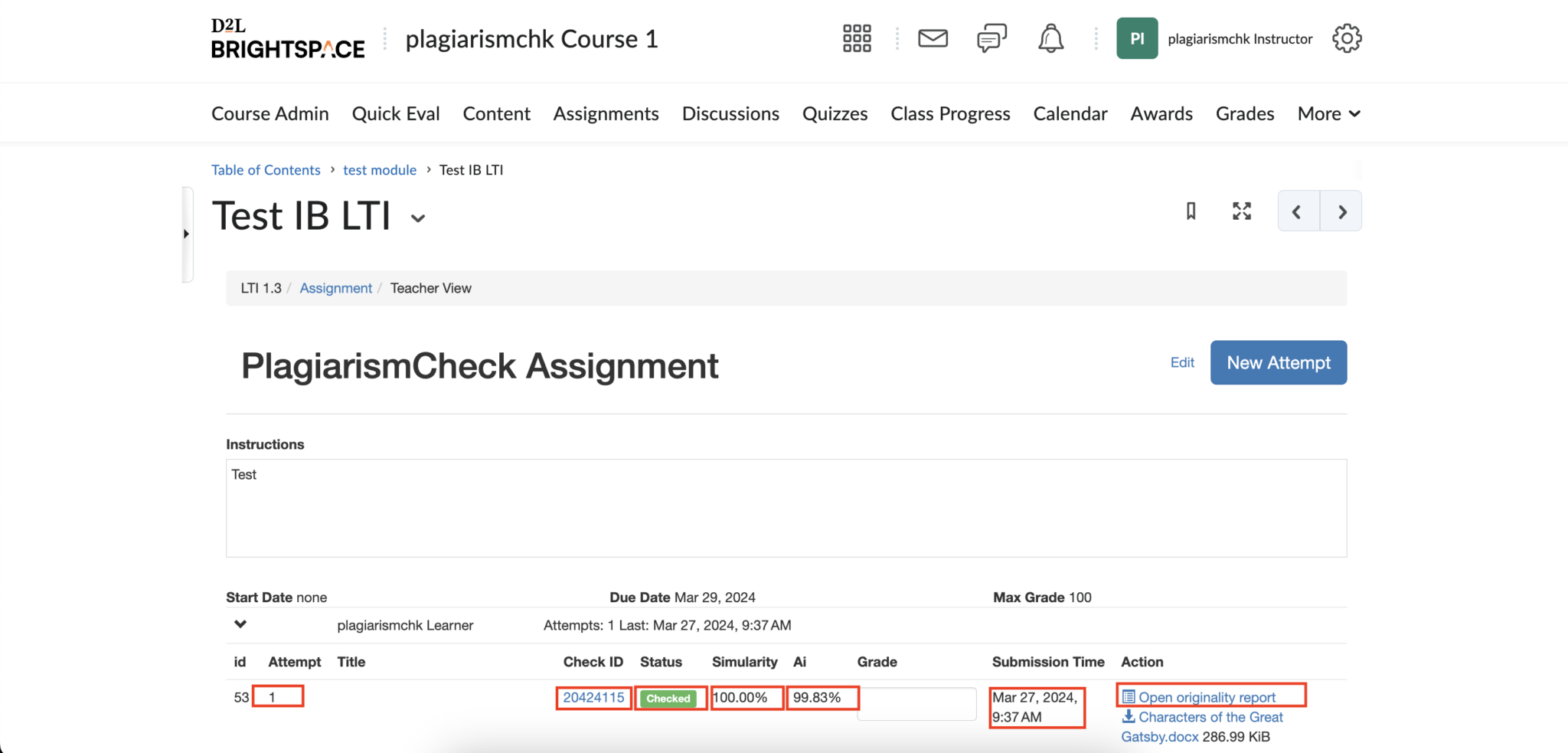Open the admin settings gear icon

click(1347, 38)
